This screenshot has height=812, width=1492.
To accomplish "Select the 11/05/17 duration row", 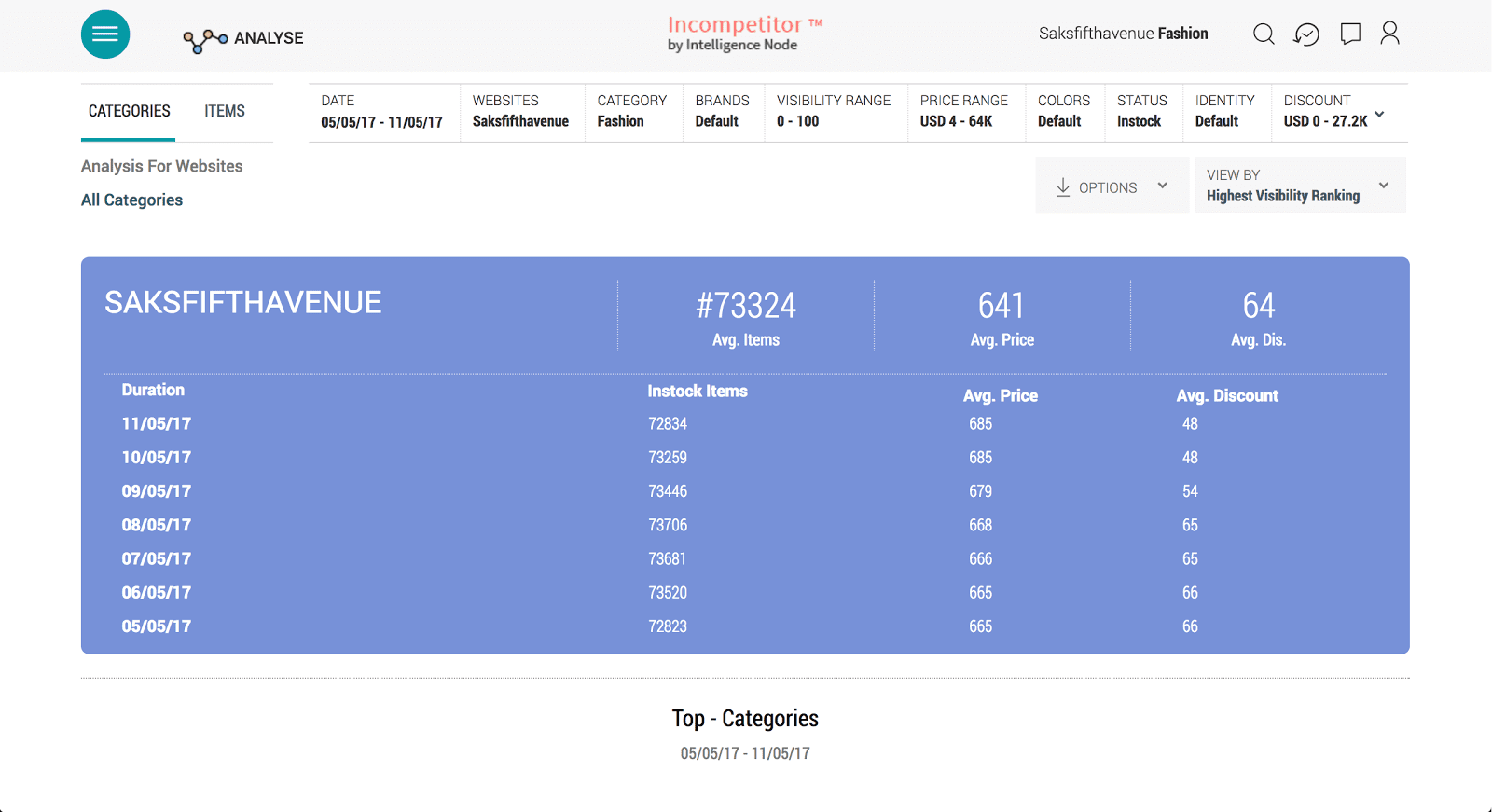I will click(x=157, y=424).
